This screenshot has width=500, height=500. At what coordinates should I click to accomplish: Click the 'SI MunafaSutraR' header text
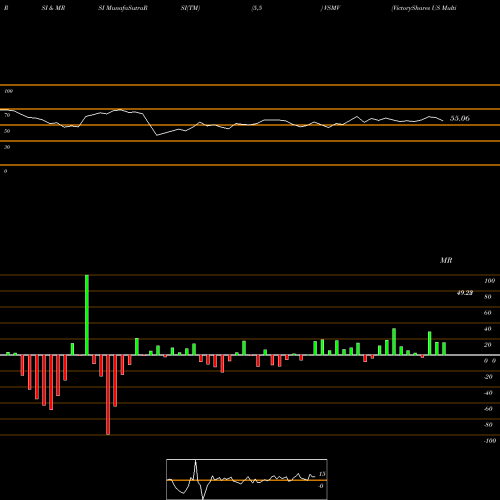click(x=123, y=8)
